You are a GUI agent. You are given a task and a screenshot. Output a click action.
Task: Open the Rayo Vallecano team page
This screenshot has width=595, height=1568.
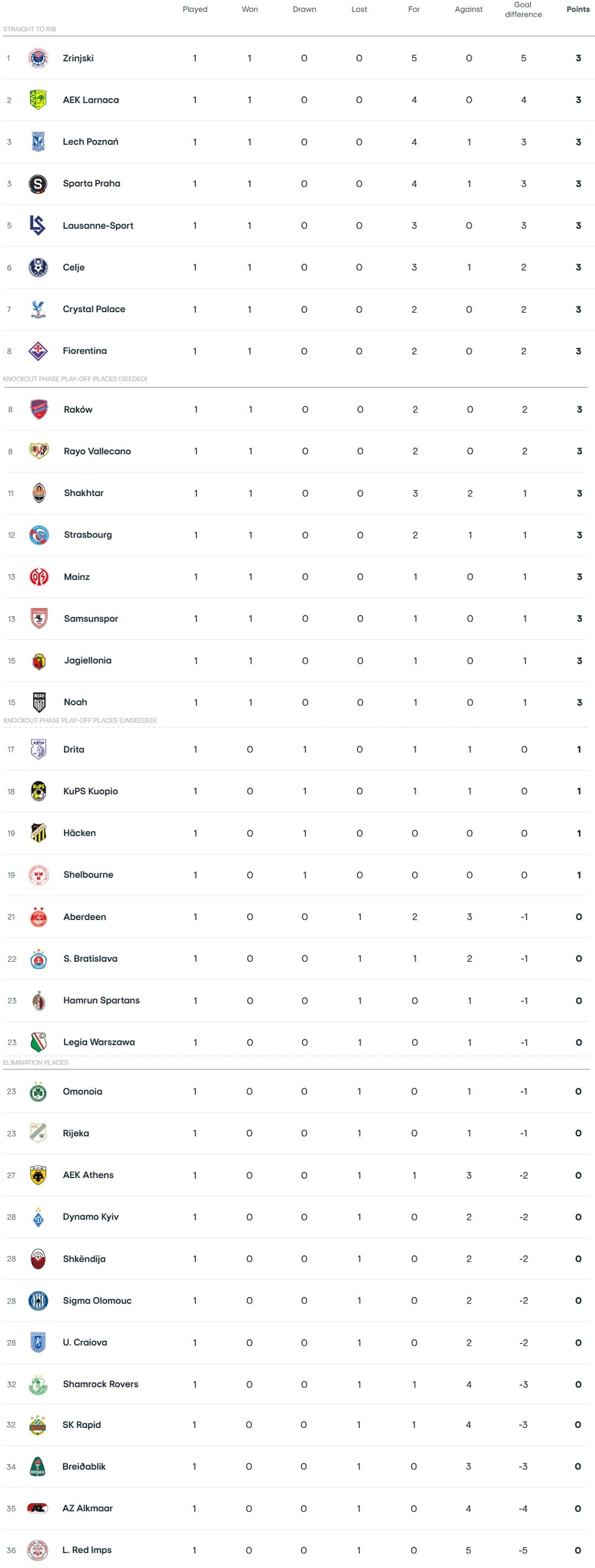(x=97, y=451)
